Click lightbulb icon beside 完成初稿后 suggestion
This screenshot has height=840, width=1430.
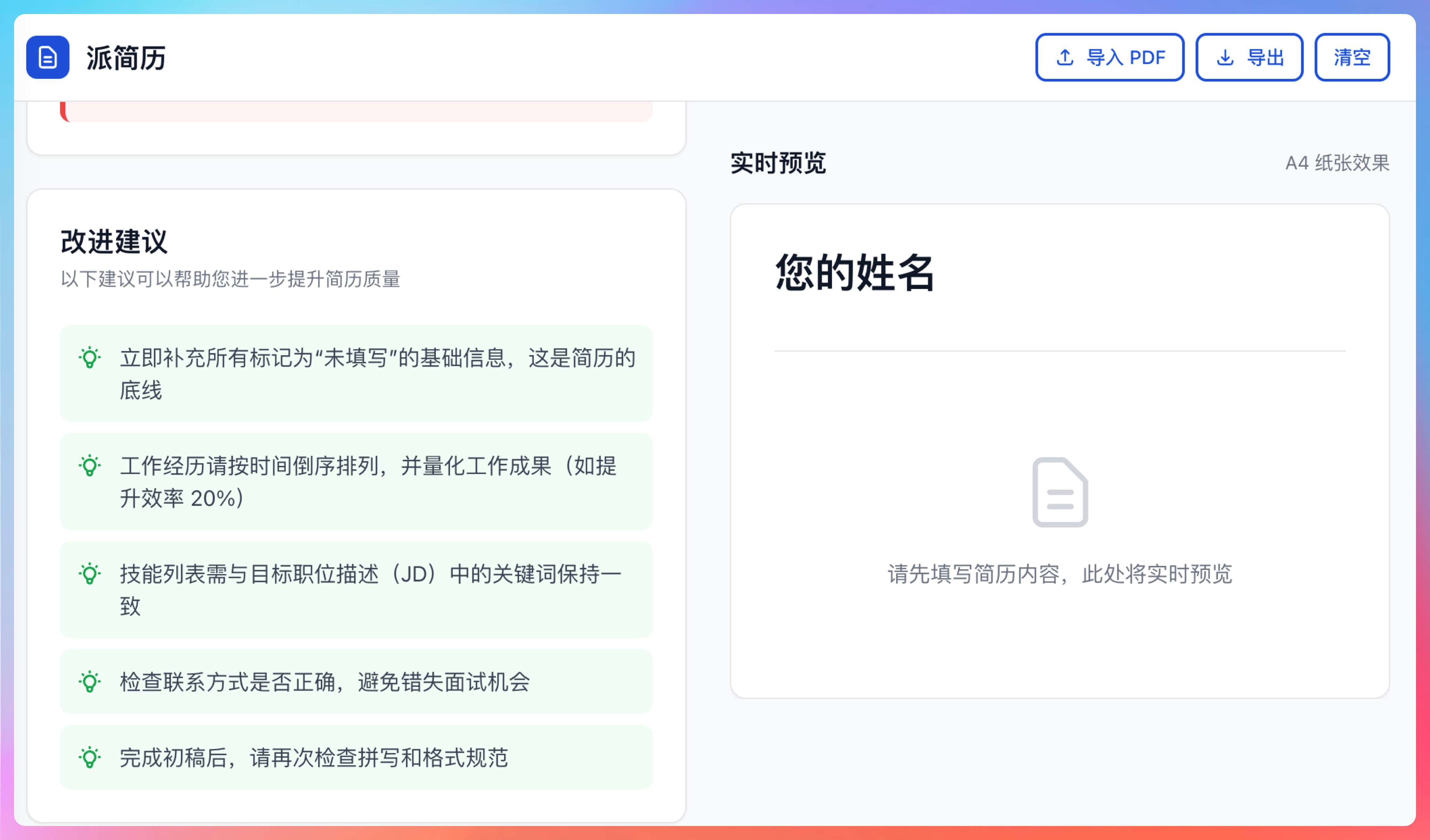click(90, 757)
